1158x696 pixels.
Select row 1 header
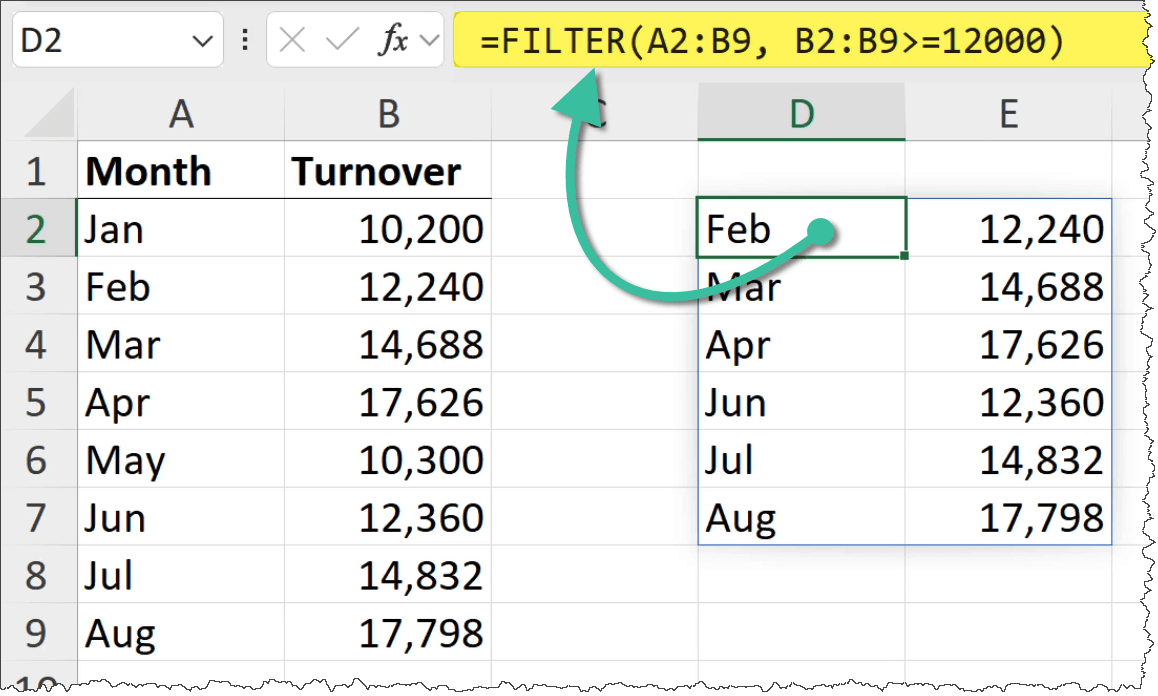pos(37,172)
